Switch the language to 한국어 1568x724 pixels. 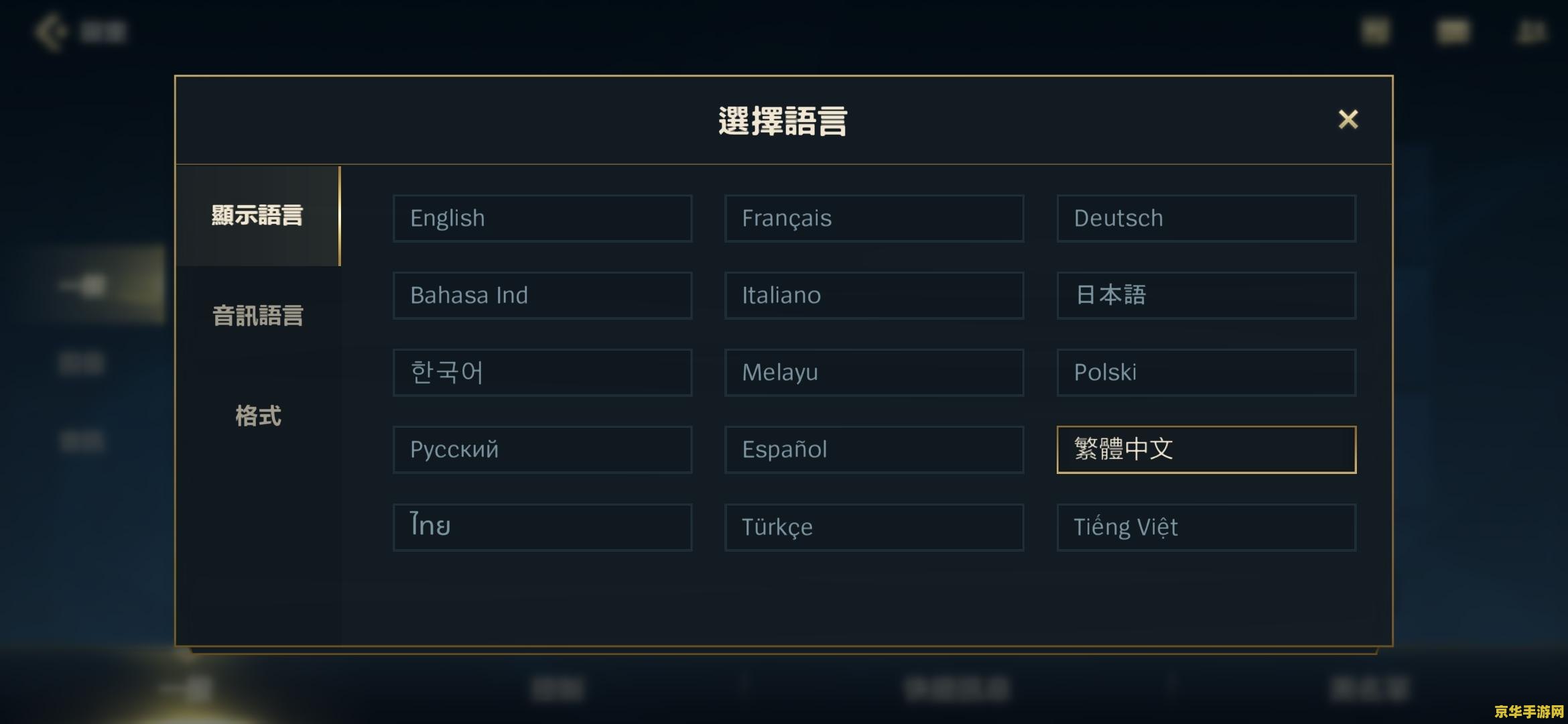(542, 373)
